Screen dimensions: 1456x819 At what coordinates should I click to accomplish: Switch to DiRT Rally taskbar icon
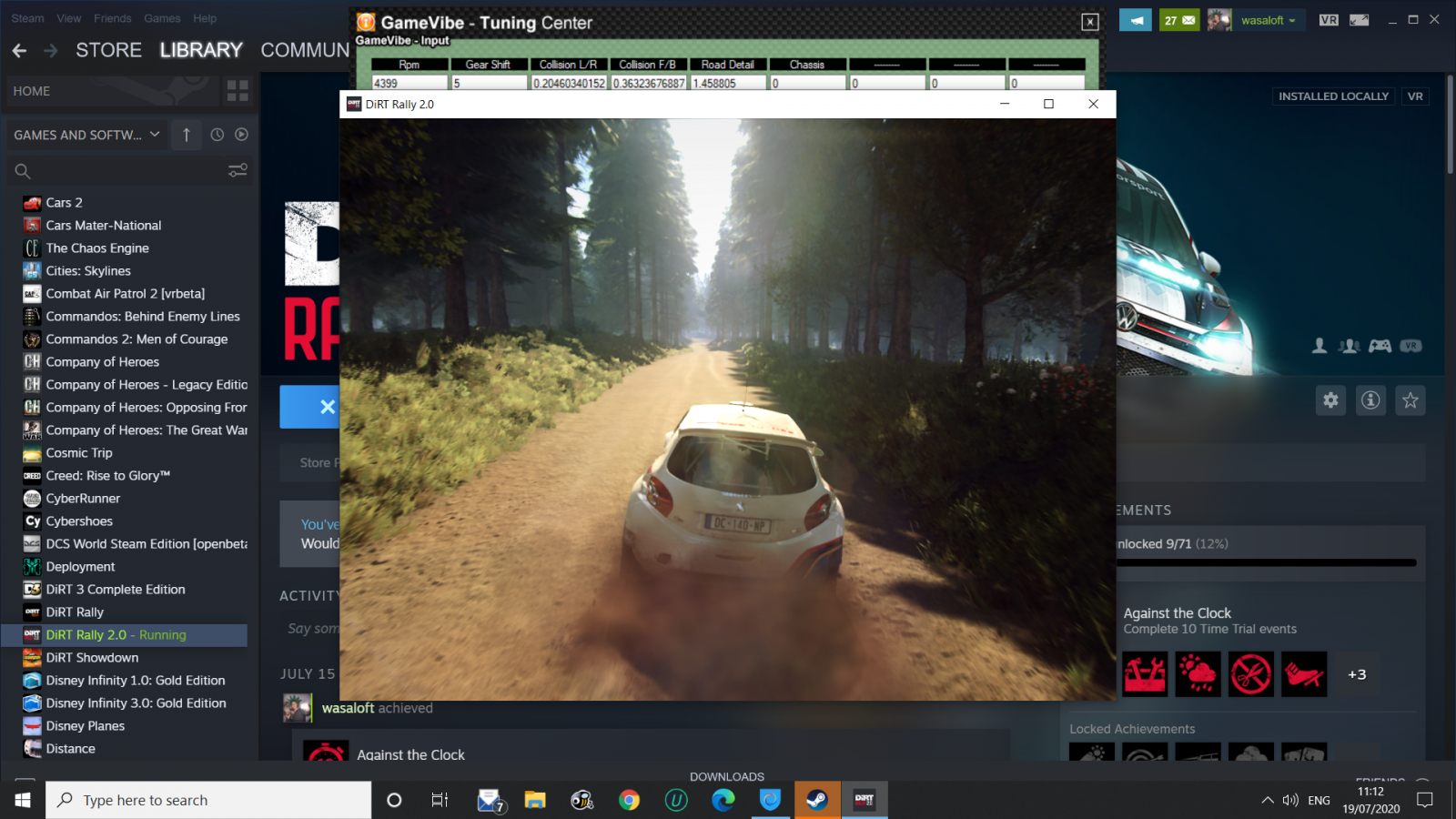[x=864, y=800]
